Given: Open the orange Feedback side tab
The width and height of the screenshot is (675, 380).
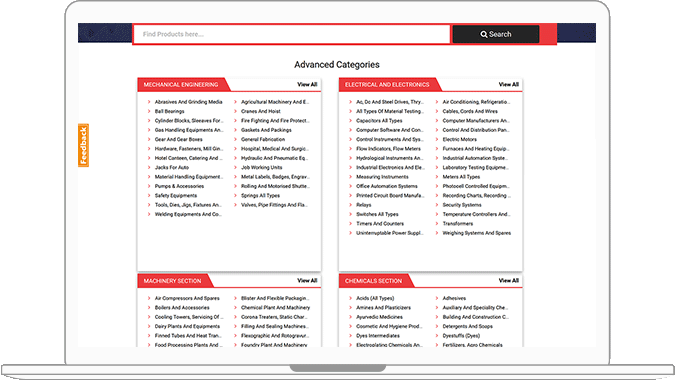Looking at the screenshot, I should [x=84, y=145].
